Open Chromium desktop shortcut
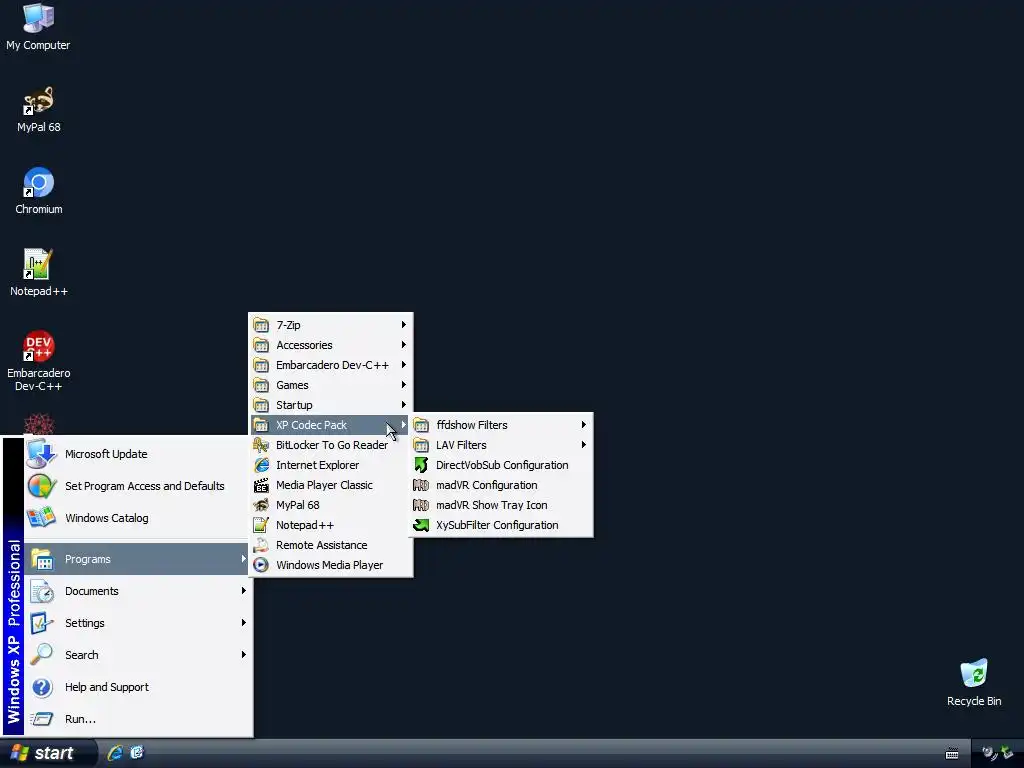 39,191
